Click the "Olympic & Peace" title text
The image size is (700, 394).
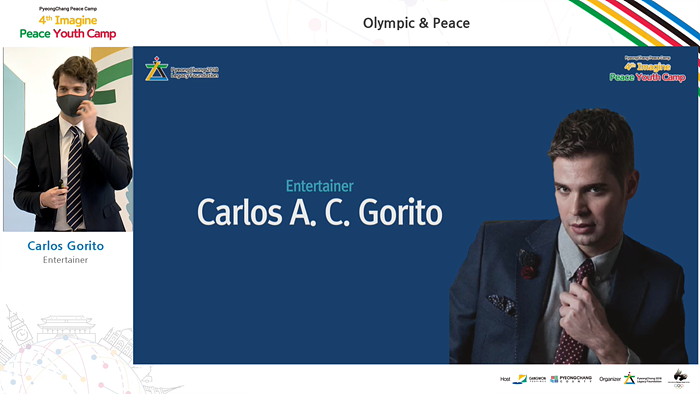[416, 23]
